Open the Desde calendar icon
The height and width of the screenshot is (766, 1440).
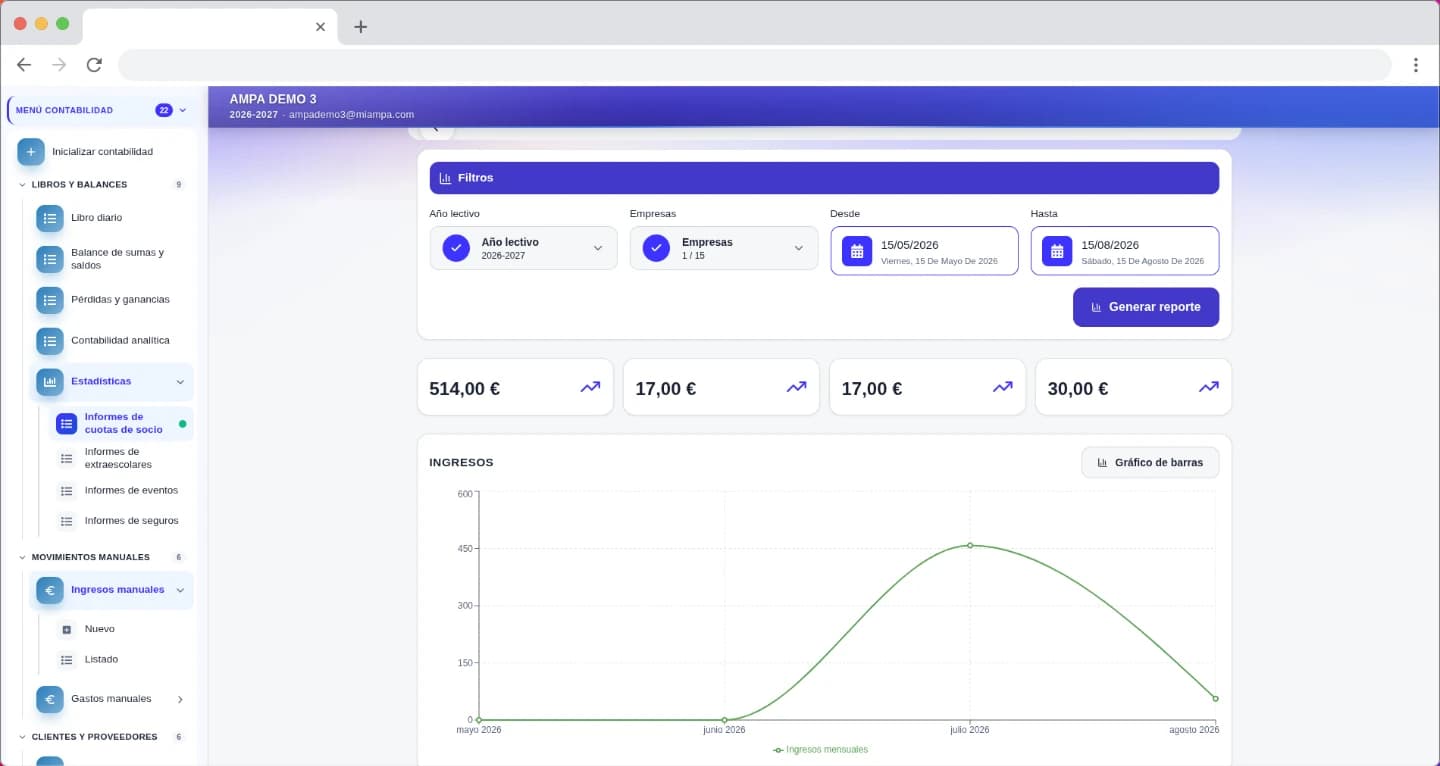point(857,251)
